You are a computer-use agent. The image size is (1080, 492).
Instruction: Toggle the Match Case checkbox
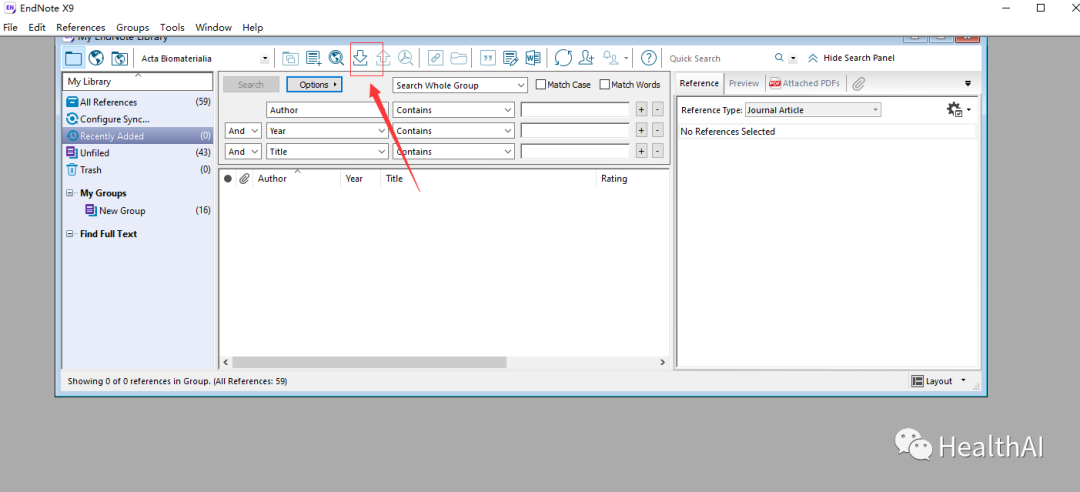point(541,85)
